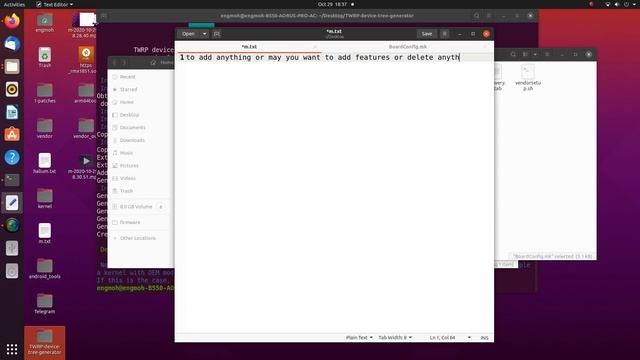This screenshot has width=640, height=360.
Task: Open the Activities overview
Action: (14, 4)
